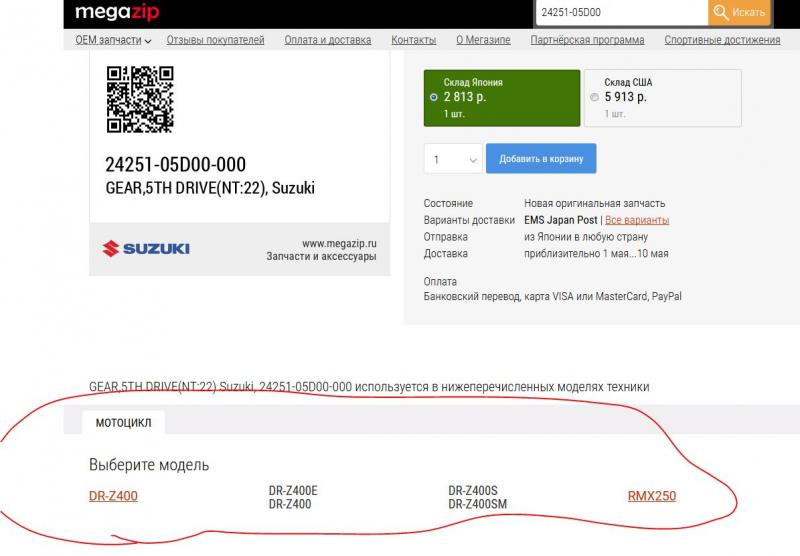800x556 pixels.
Task: Focus the search field containing 24251-05D00
Action: (x=622, y=12)
